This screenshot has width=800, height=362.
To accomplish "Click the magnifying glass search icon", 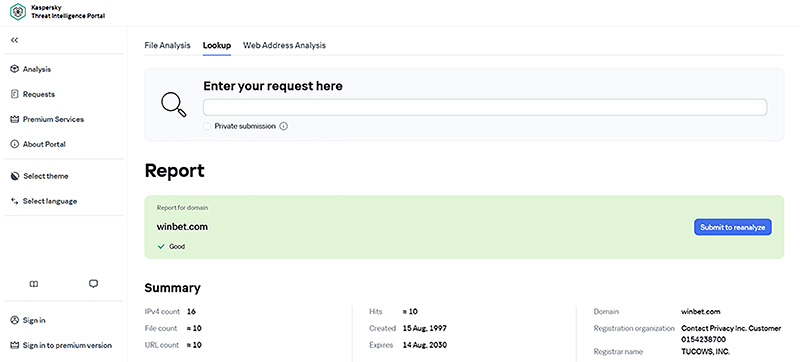I will tap(173, 105).
